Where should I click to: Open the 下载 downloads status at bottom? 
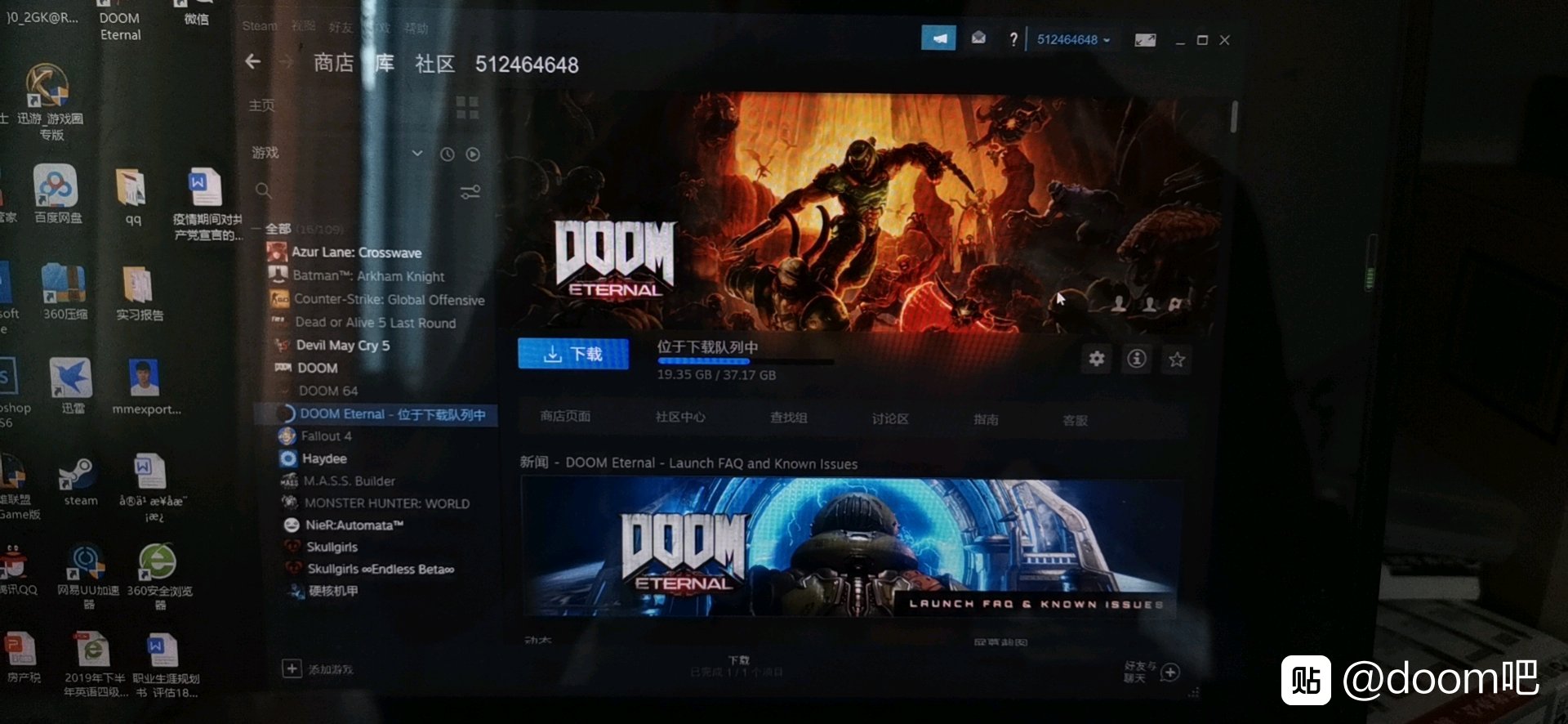pyautogui.click(x=737, y=666)
